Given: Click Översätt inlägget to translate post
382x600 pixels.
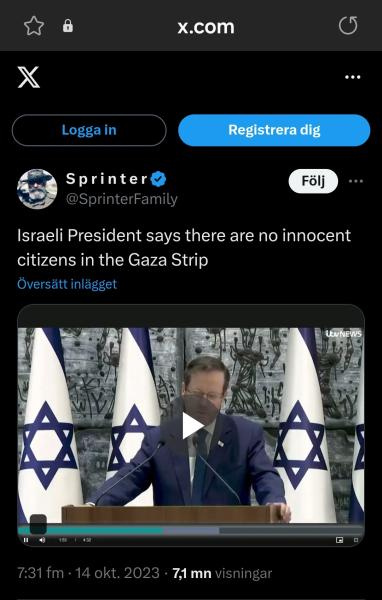Looking at the screenshot, I should (x=67, y=284).
